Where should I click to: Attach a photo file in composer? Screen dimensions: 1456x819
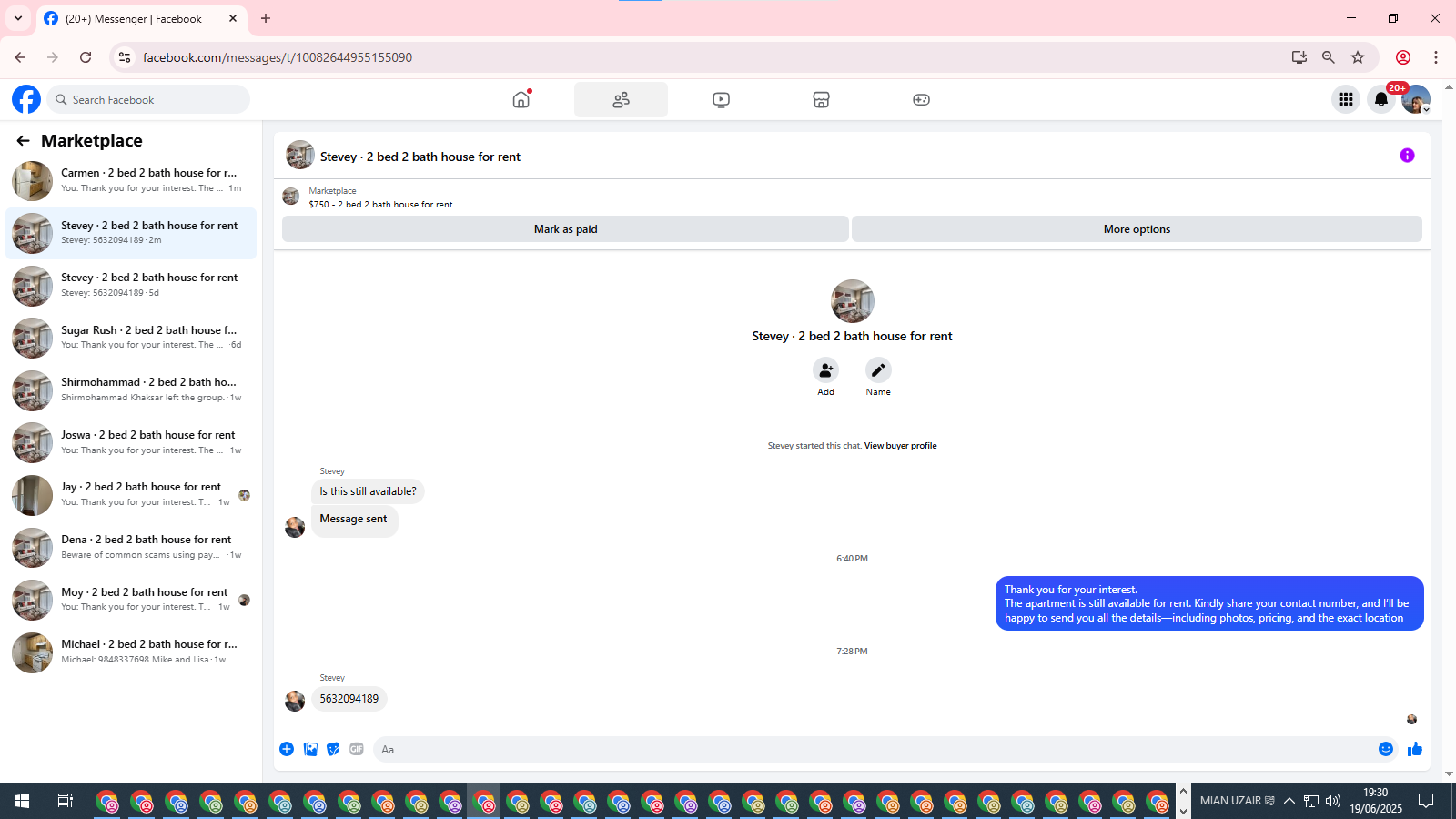(310, 749)
